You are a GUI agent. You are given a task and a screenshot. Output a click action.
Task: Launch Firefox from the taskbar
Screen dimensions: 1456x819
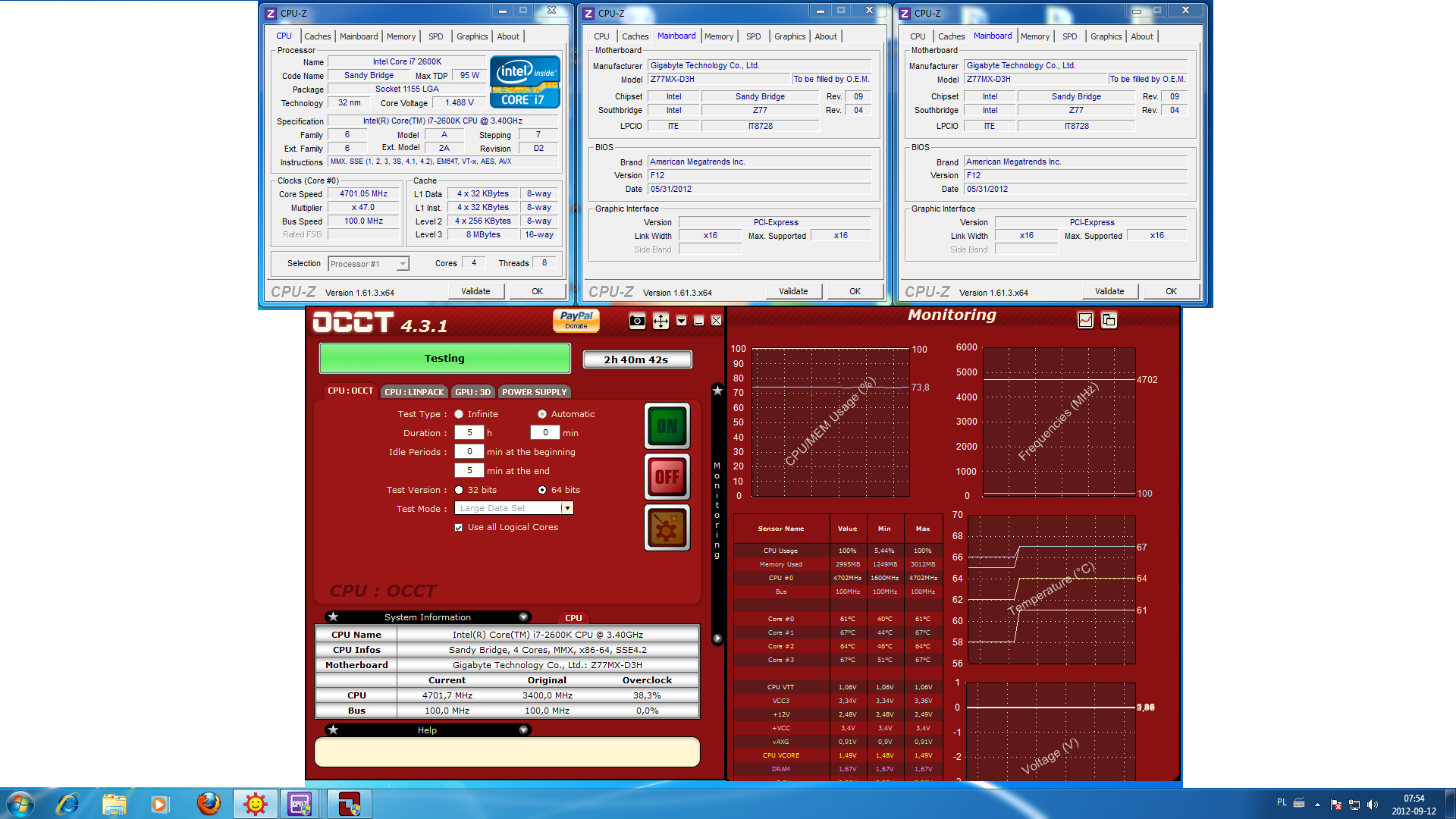[x=209, y=804]
